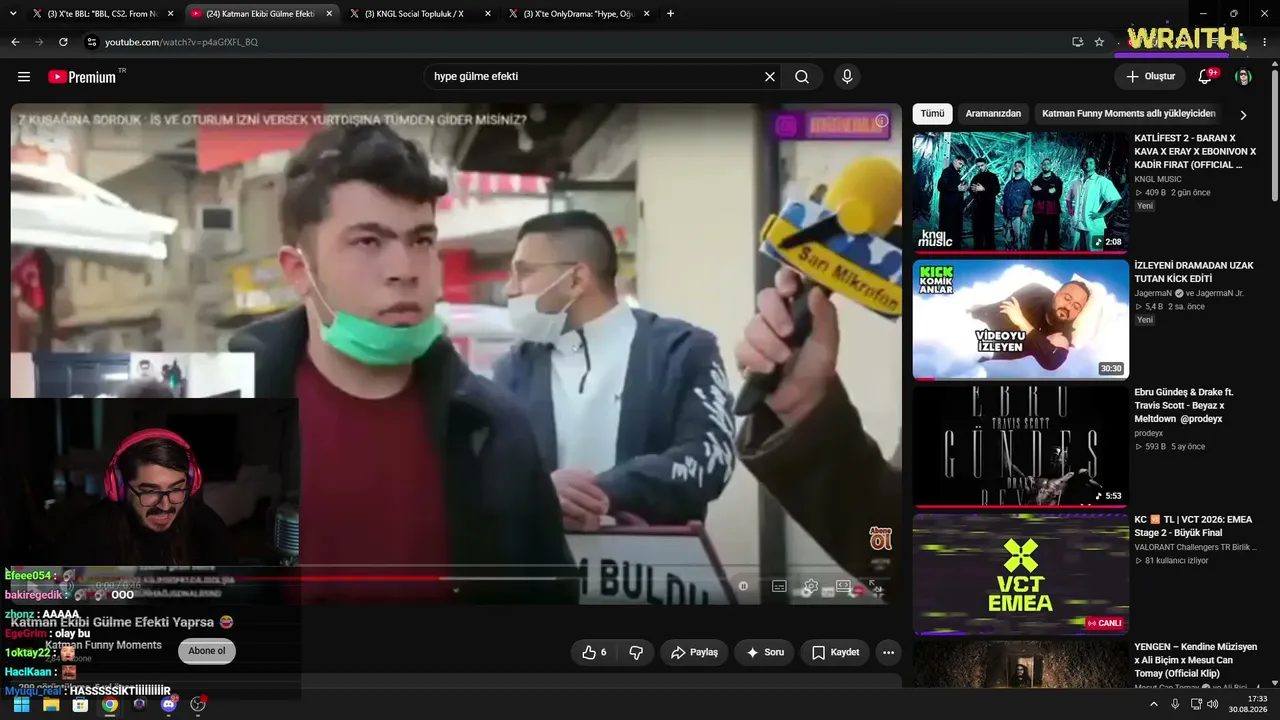Pause the video using the player pause button
This screenshot has width=1280, height=720.
pos(743,586)
